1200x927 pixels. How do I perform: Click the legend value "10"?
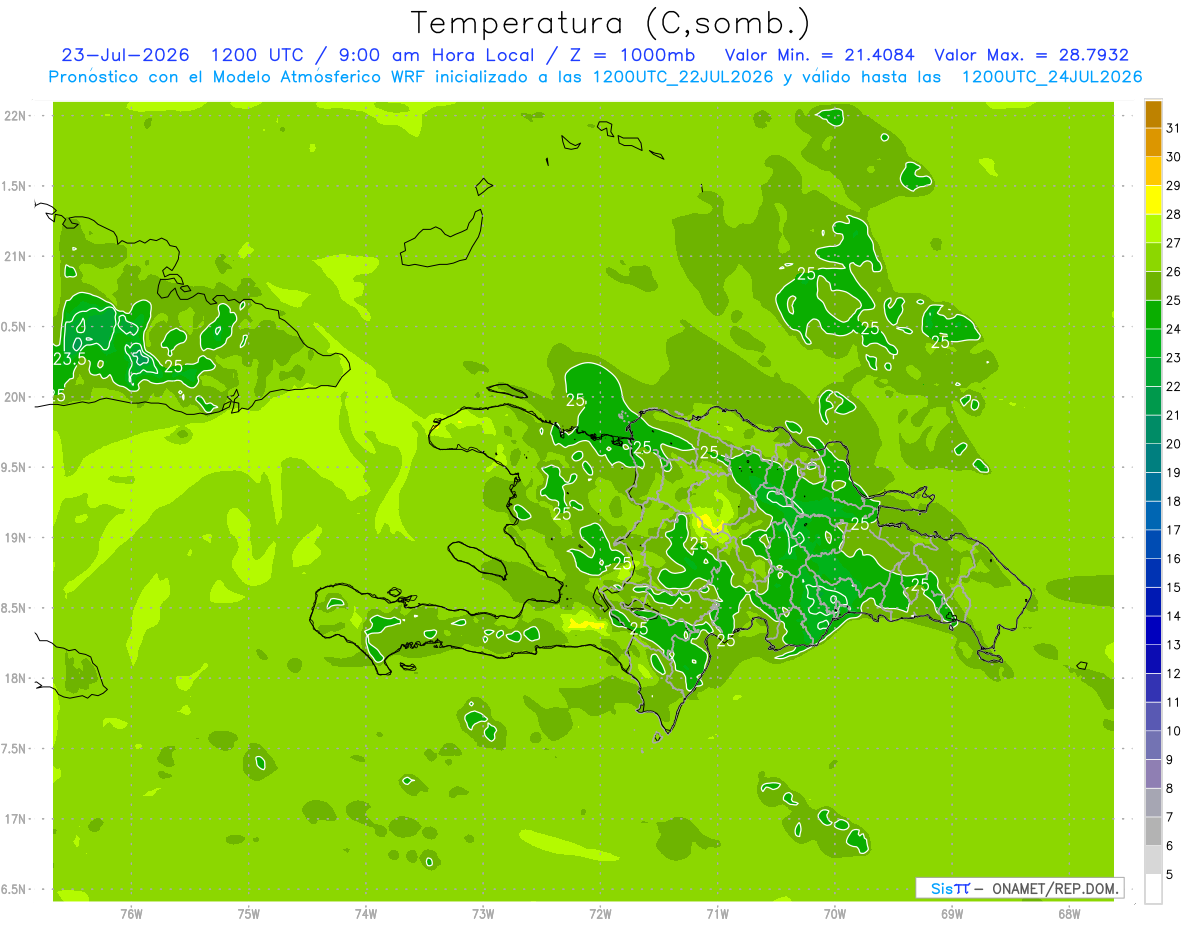click(1174, 731)
